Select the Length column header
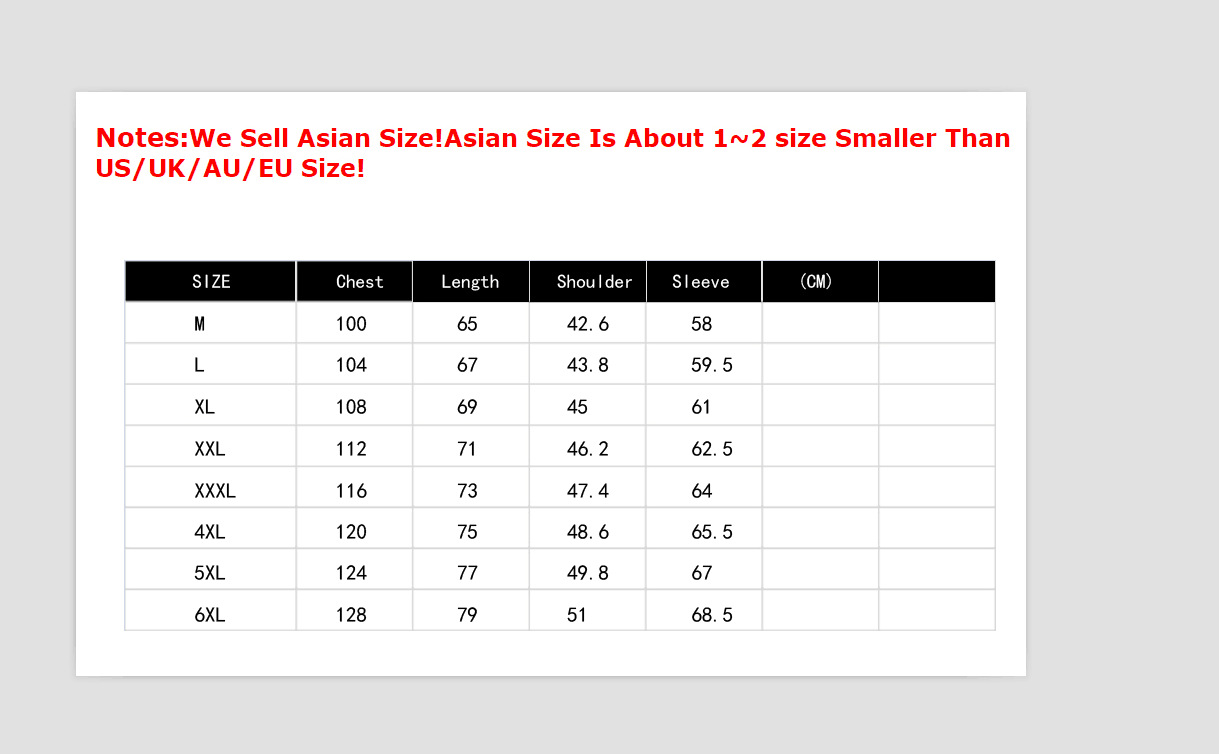Viewport: 1219px width, 754px height. [470, 282]
